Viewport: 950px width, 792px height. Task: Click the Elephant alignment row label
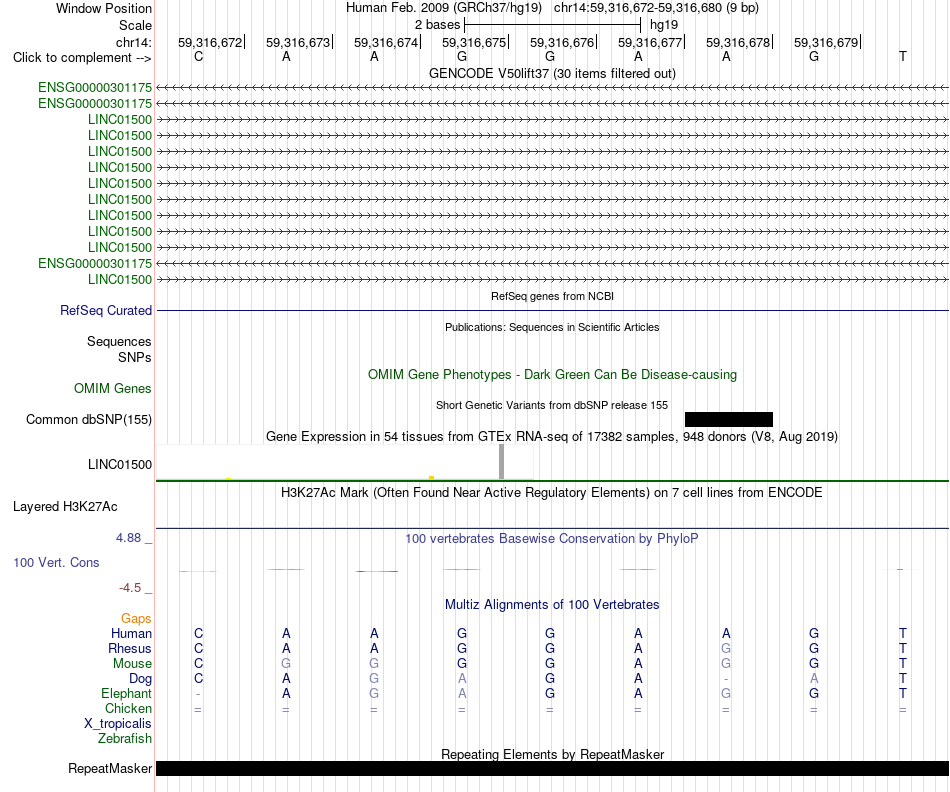click(126, 693)
